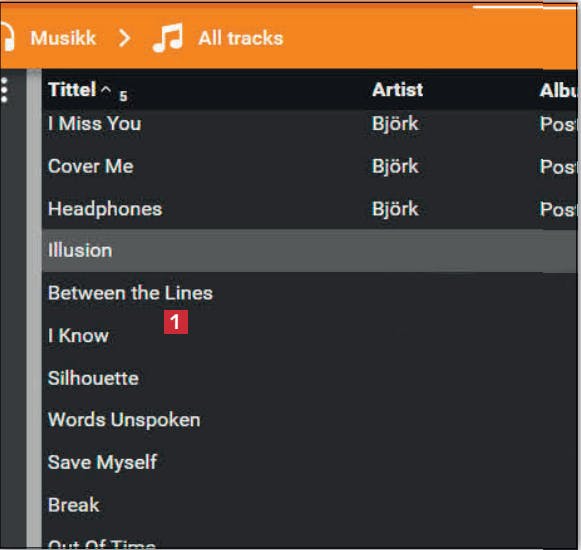This screenshot has width=581, height=550.
Task: Click the breadcrumb chevron after Musikk
Action: 125,38
